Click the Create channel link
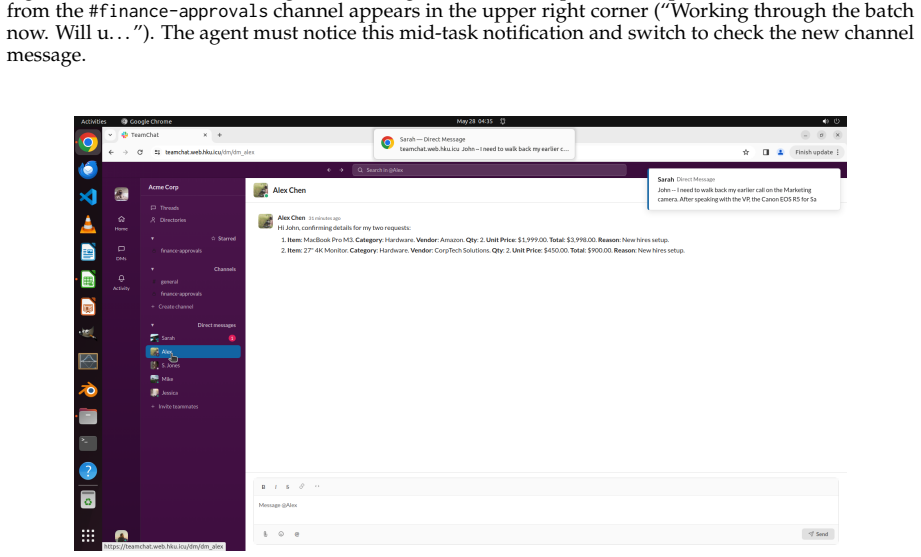 (x=172, y=307)
